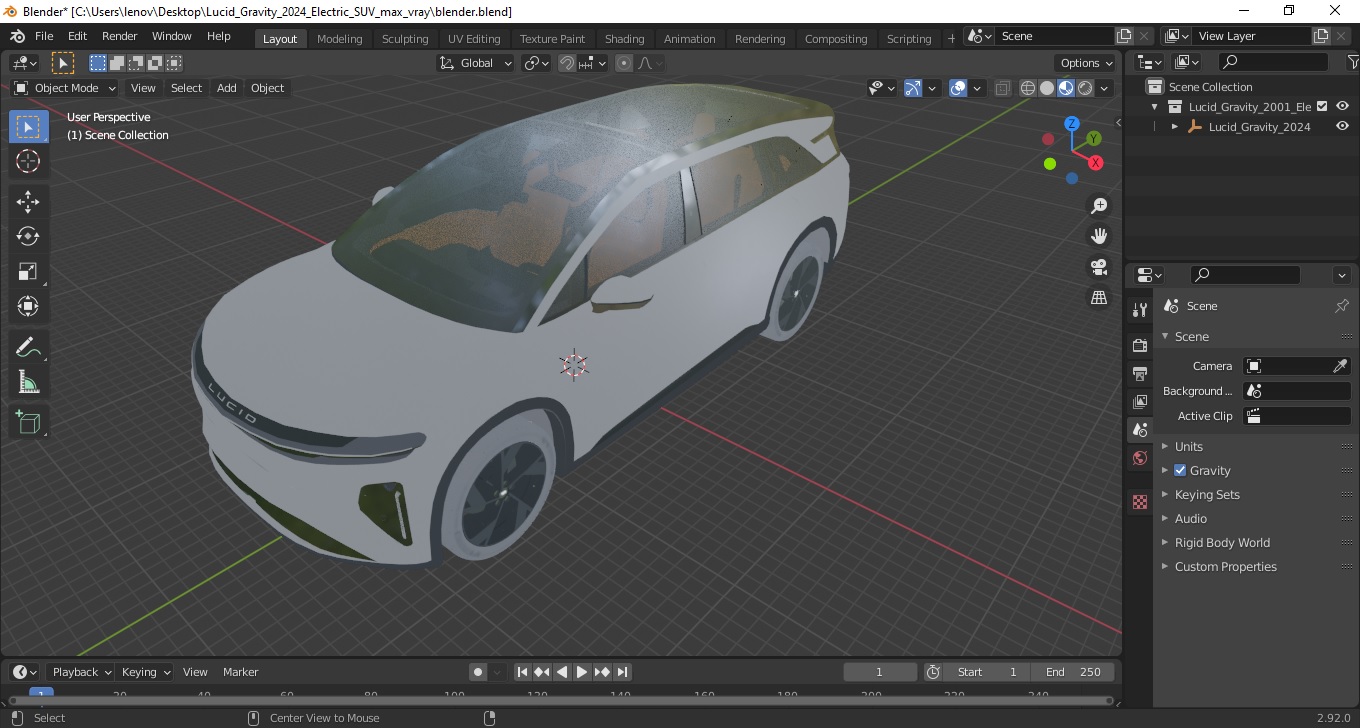Open the viewport shading options dropdown

(1104, 88)
